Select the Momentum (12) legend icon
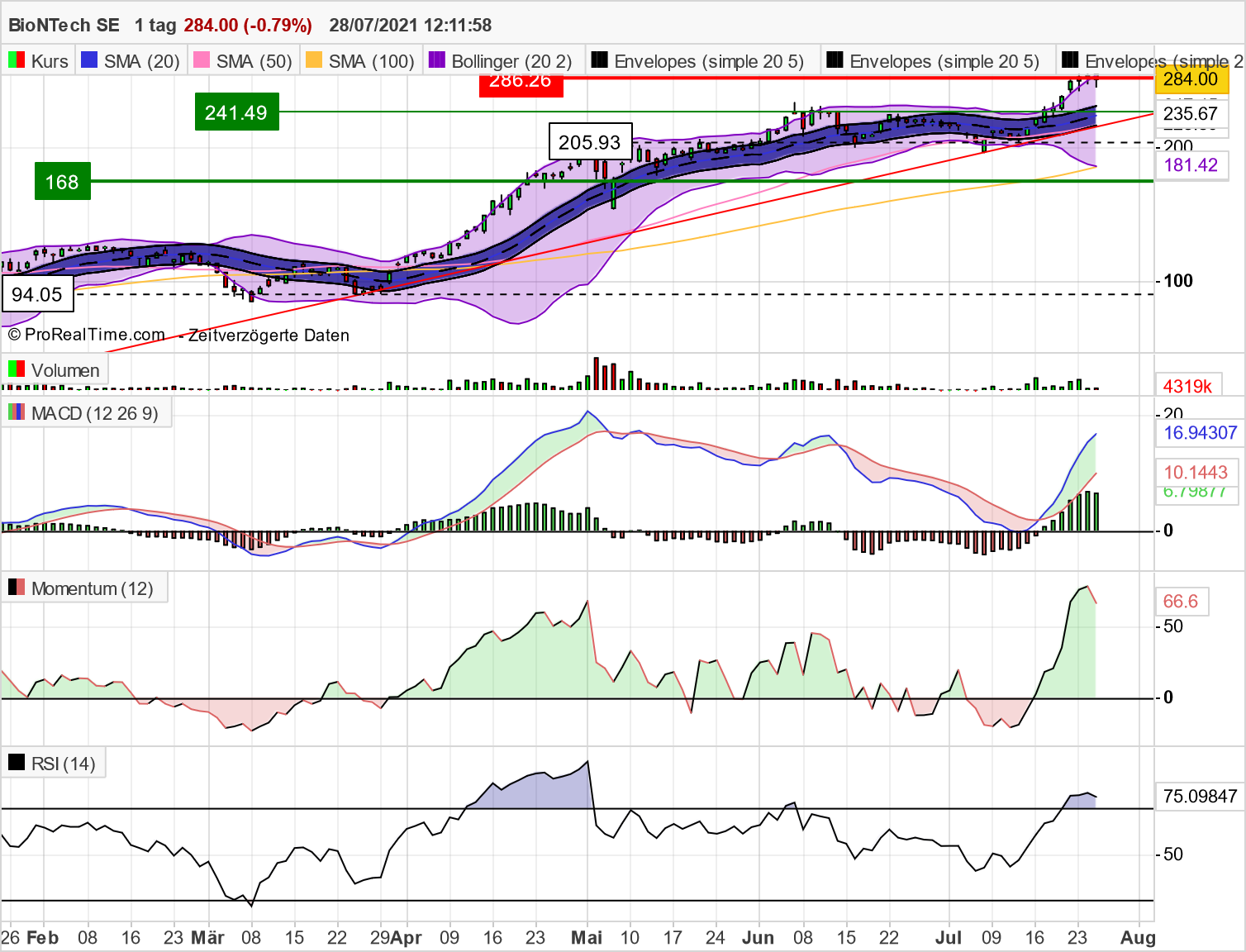This screenshot has width=1246, height=952. pos(15,588)
